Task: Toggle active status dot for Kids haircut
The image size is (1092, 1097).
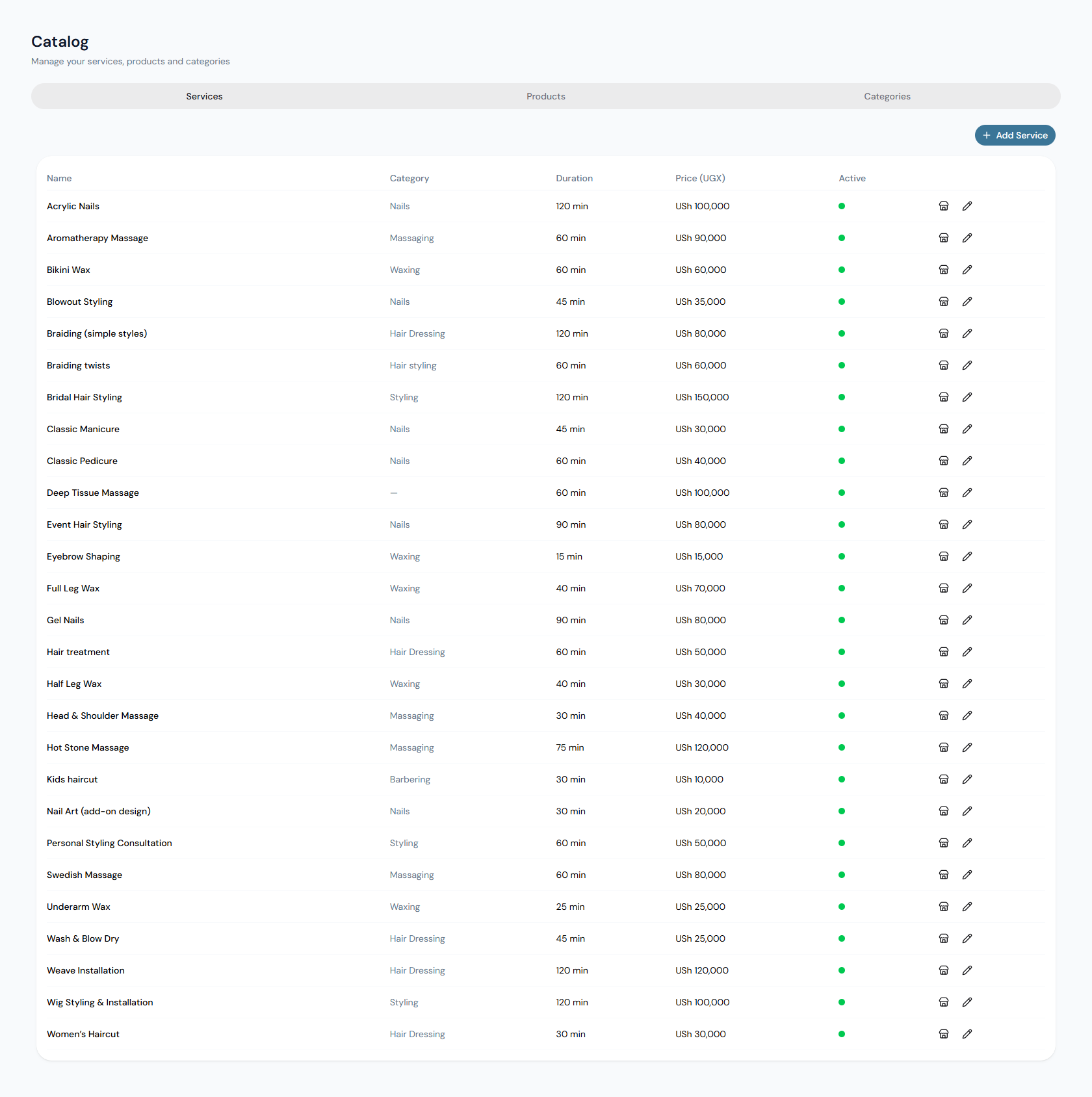Action: coord(842,779)
